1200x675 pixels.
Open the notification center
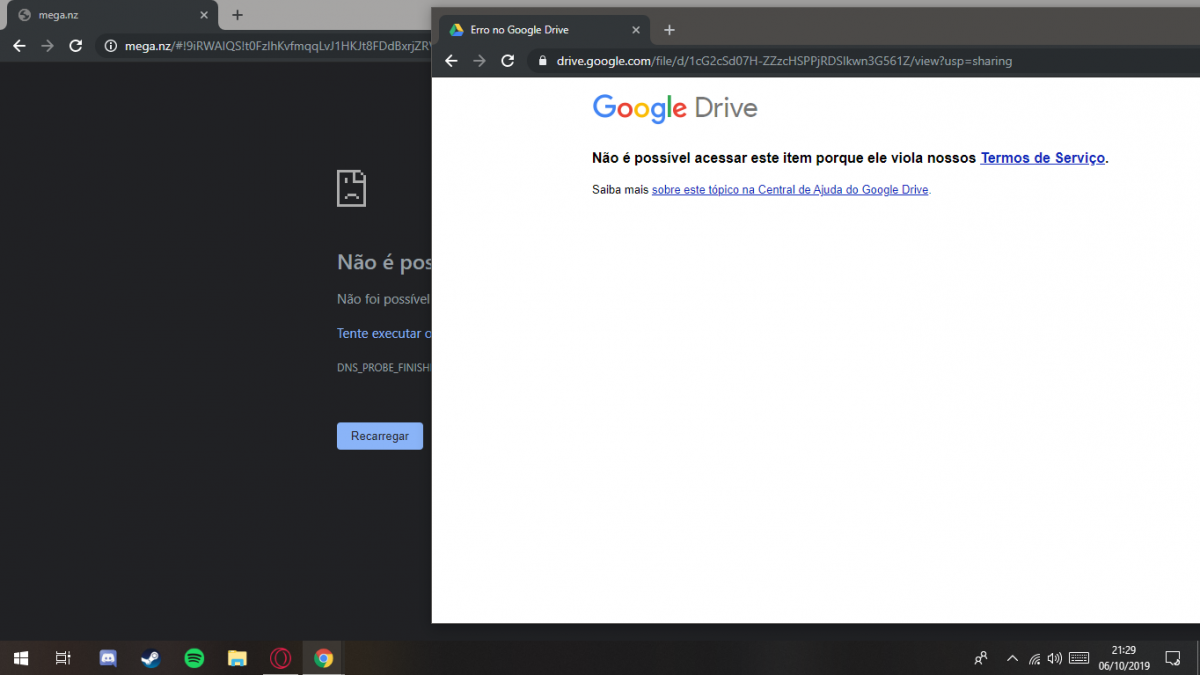(1173, 658)
